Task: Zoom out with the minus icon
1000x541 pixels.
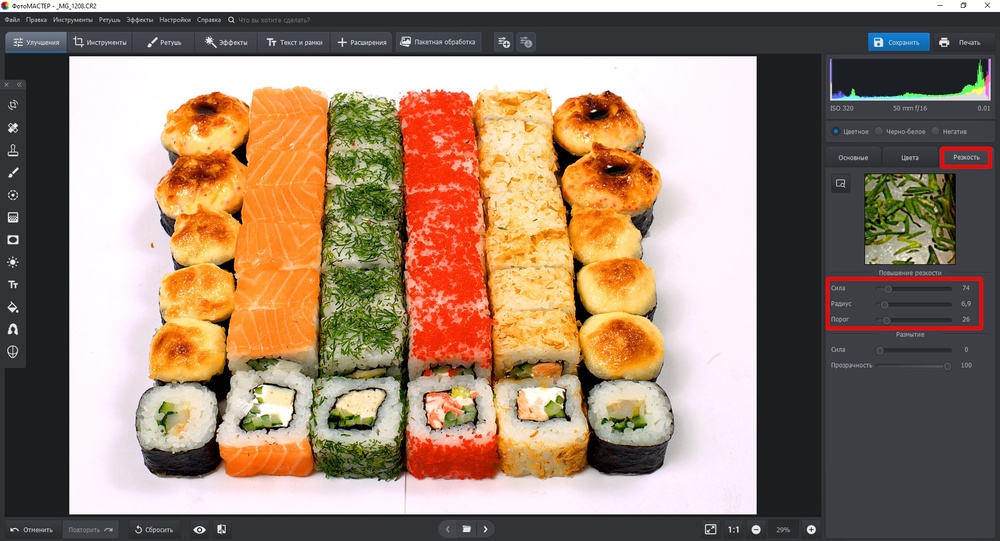Action: coord(756,530)
